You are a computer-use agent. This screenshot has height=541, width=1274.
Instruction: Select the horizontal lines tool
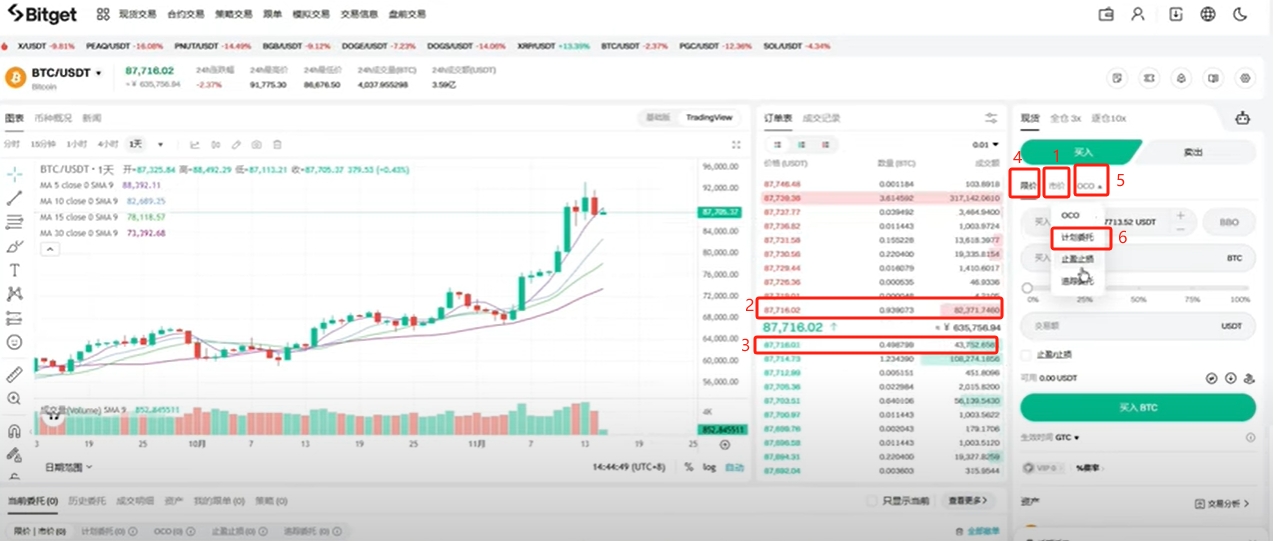pyautogui.click(x=14, y=221)
